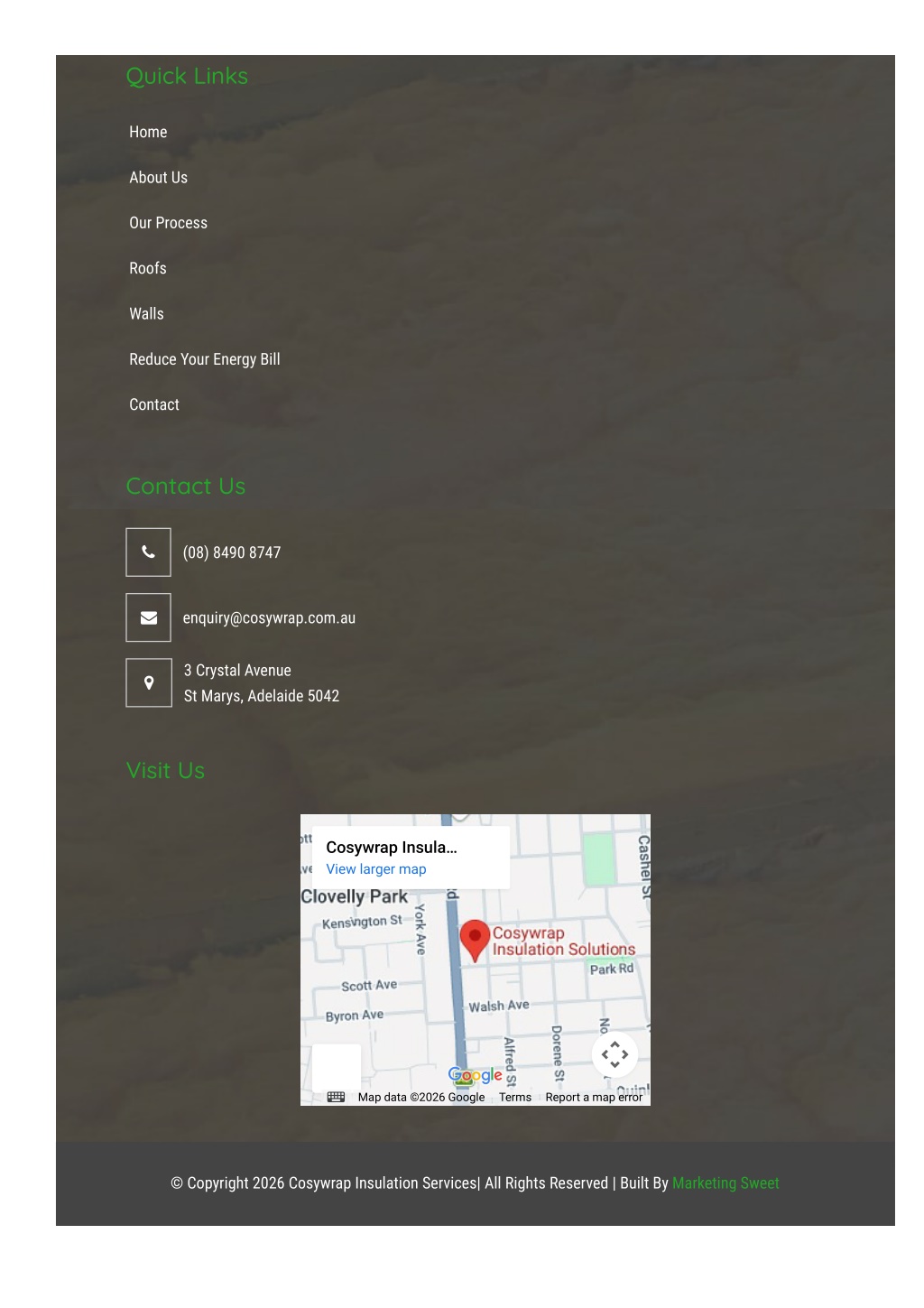Click the map Terms link
Image resolution: width=924 pixels, height=1308 pixels.
(x=515, y=1098)
